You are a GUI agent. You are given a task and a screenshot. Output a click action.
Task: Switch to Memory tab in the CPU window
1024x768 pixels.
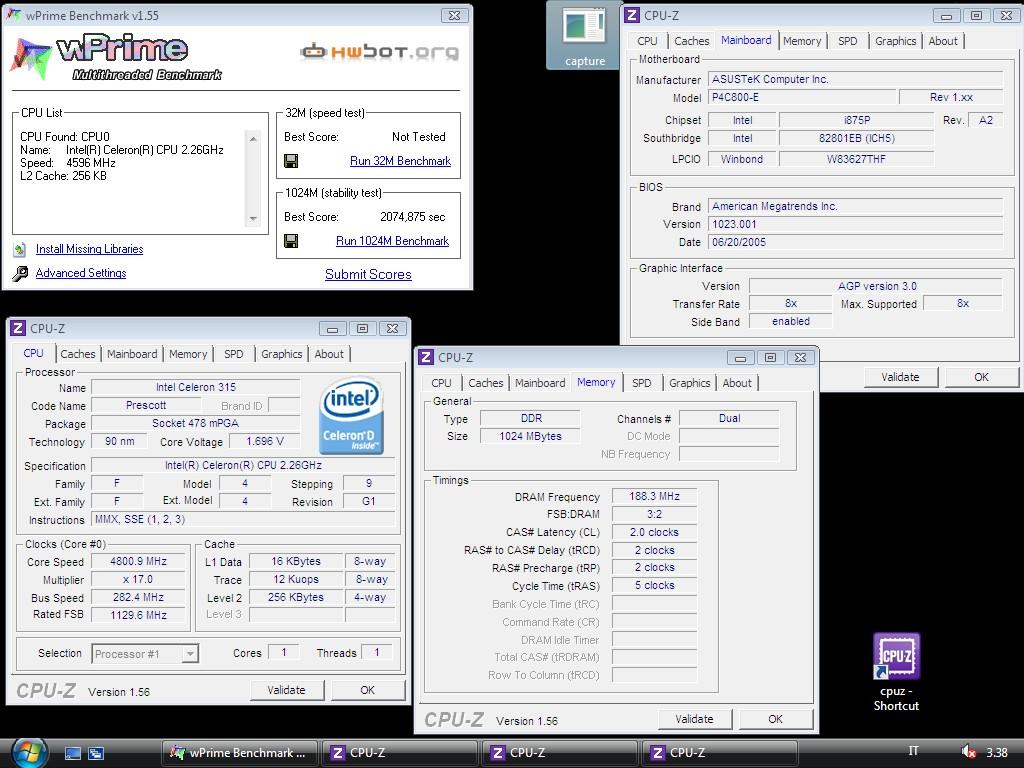coord(188,354)
